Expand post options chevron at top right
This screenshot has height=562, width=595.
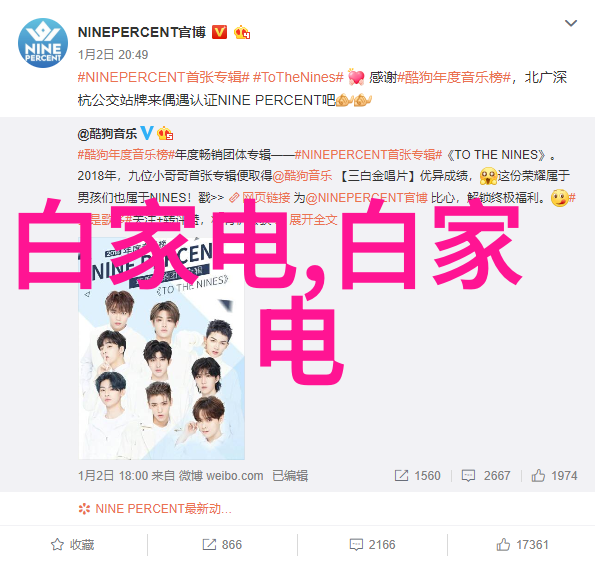tap(571, 23)
